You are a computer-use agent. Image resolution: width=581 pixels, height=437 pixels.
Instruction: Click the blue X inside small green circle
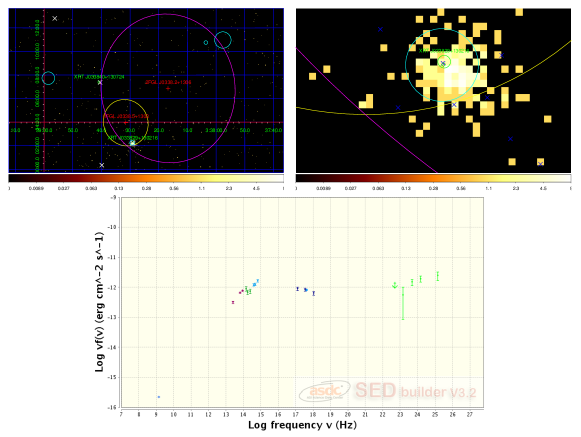pos(443,63)
